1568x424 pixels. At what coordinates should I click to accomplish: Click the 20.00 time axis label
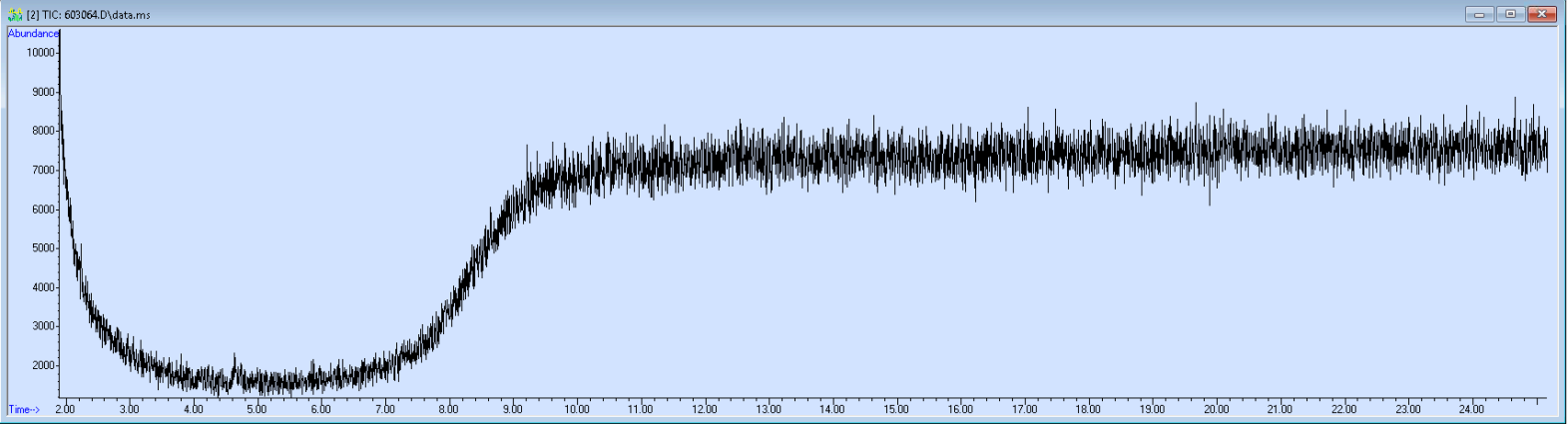[1216, 409]
